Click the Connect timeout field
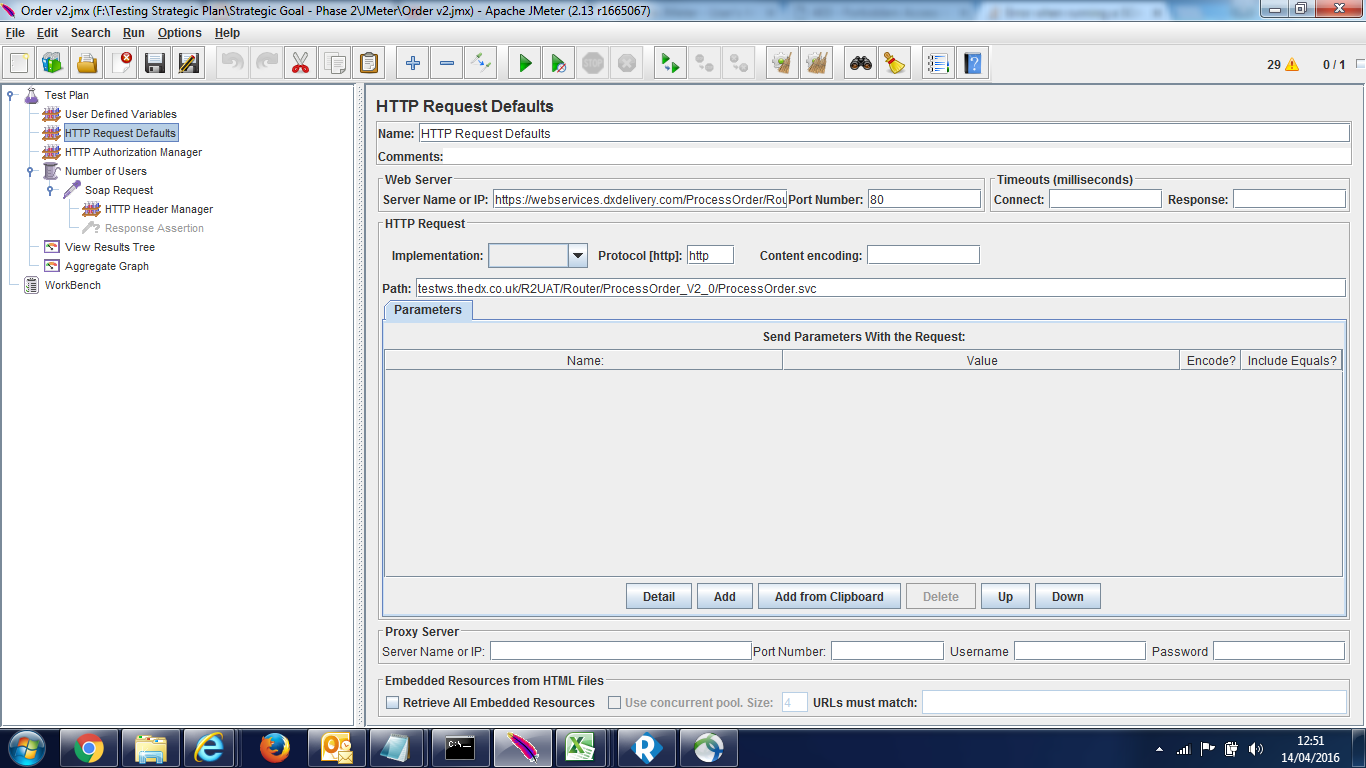Image resolution: width=1366 pixels, height=768 pixels. click(x=1105, y=199)
